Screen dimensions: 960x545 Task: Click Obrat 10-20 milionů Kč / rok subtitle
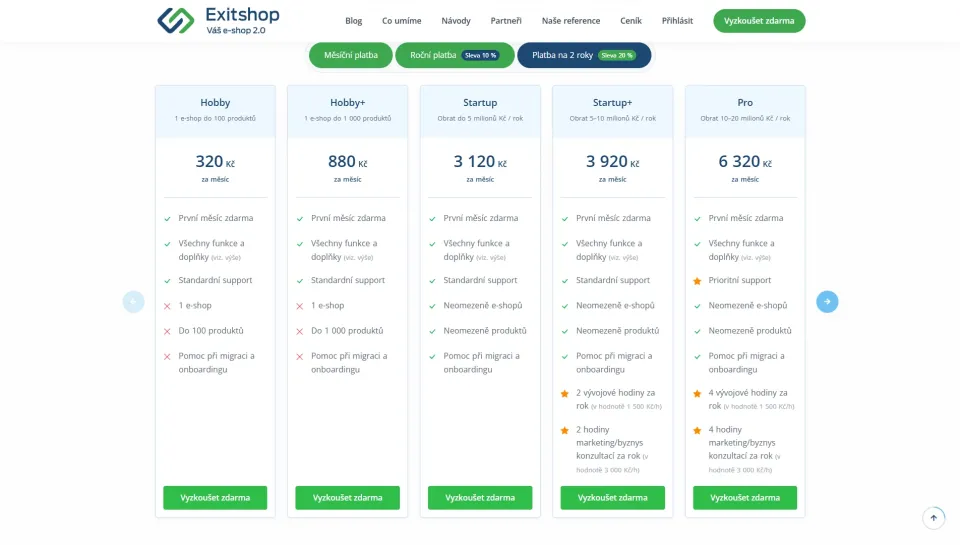744,118
